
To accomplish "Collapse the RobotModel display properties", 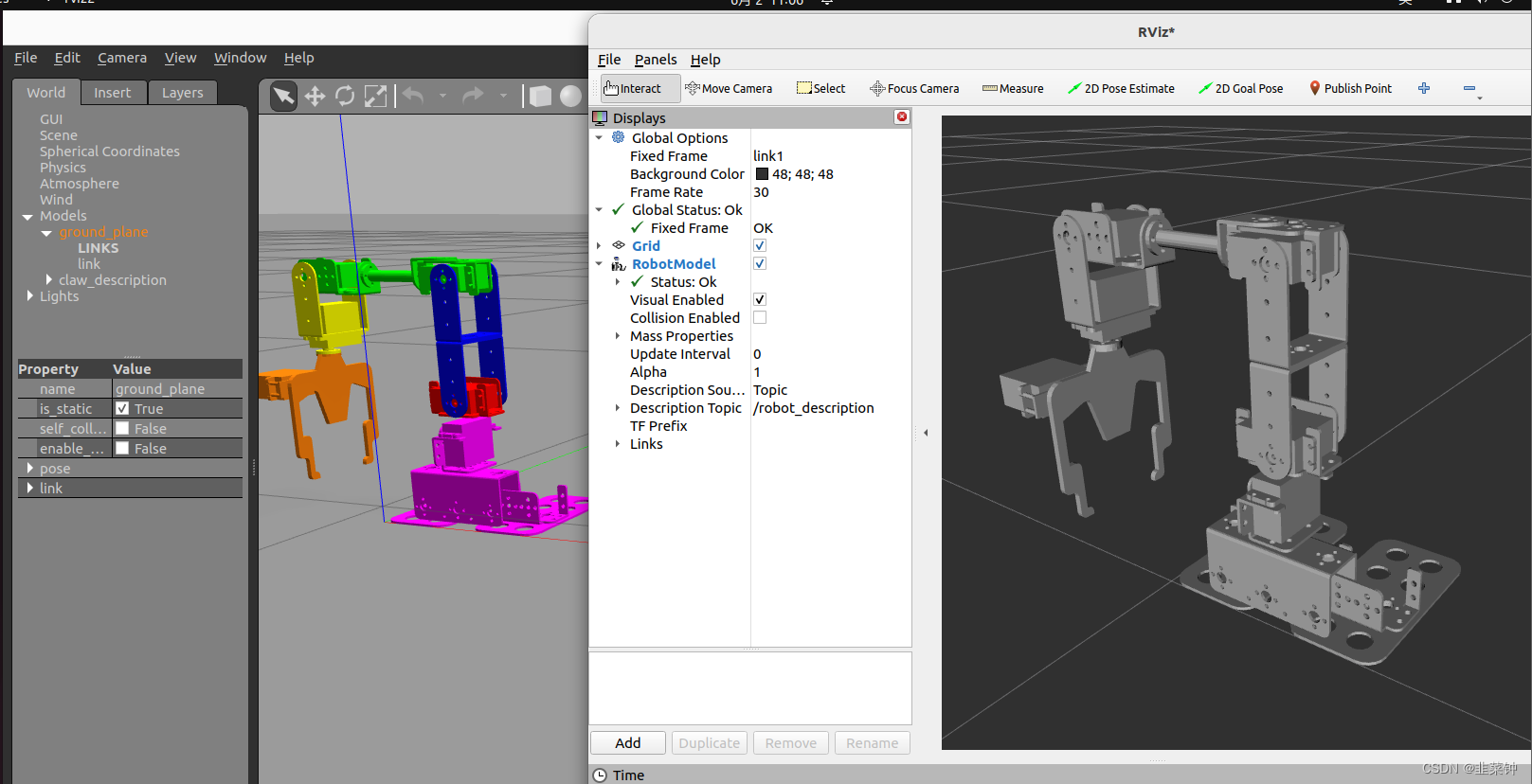I will [x=599, y=263].
